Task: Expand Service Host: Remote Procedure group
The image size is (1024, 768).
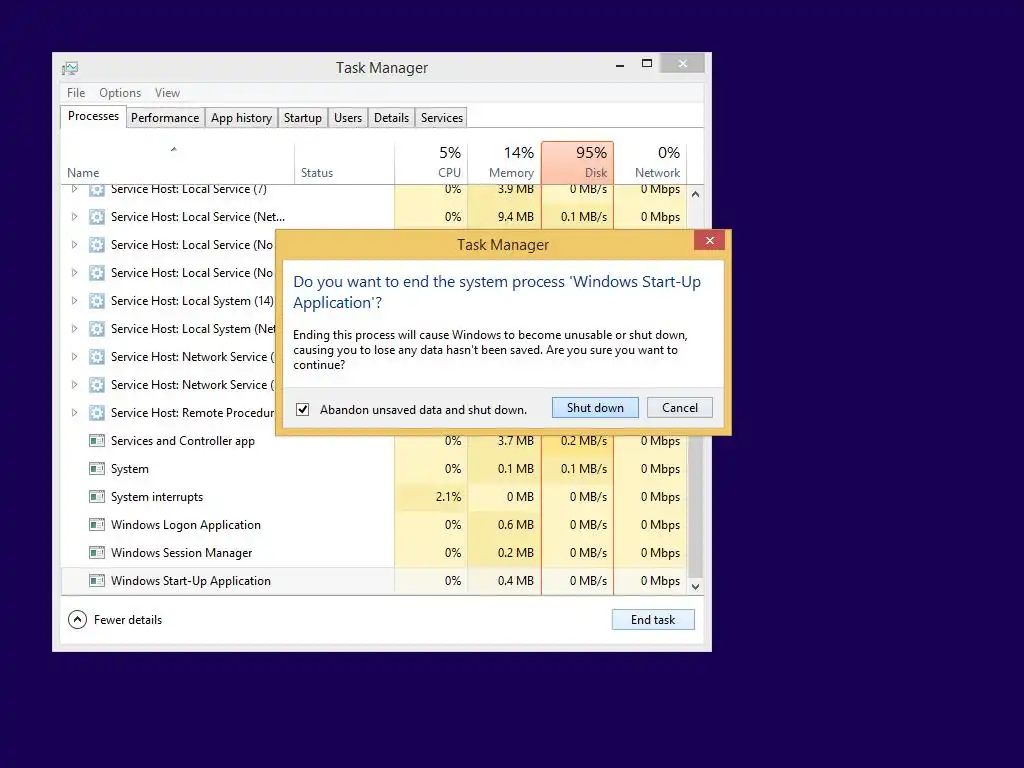Action: pyautogui.click(x=74, y=413)
